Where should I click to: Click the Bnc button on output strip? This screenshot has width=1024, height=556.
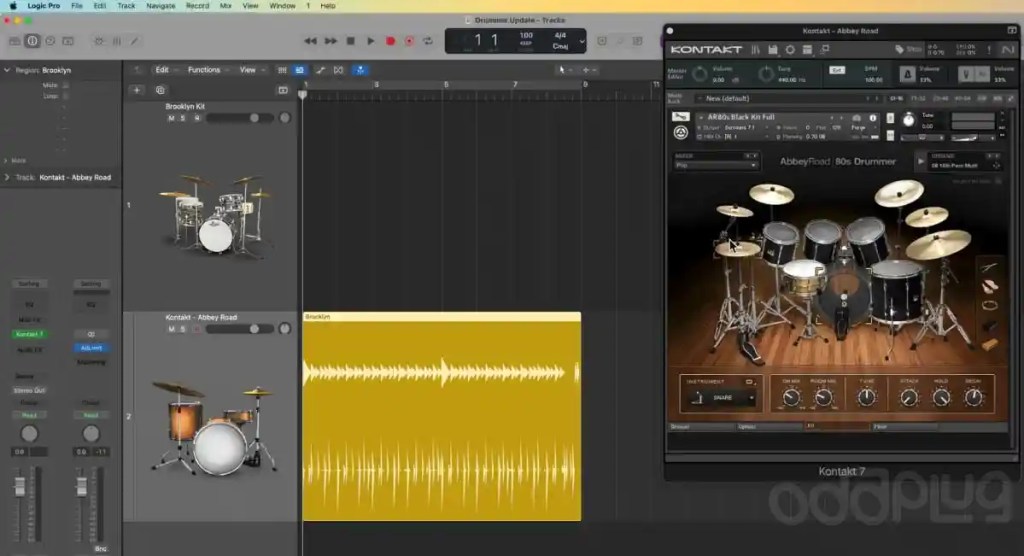(x=100, y=549)
